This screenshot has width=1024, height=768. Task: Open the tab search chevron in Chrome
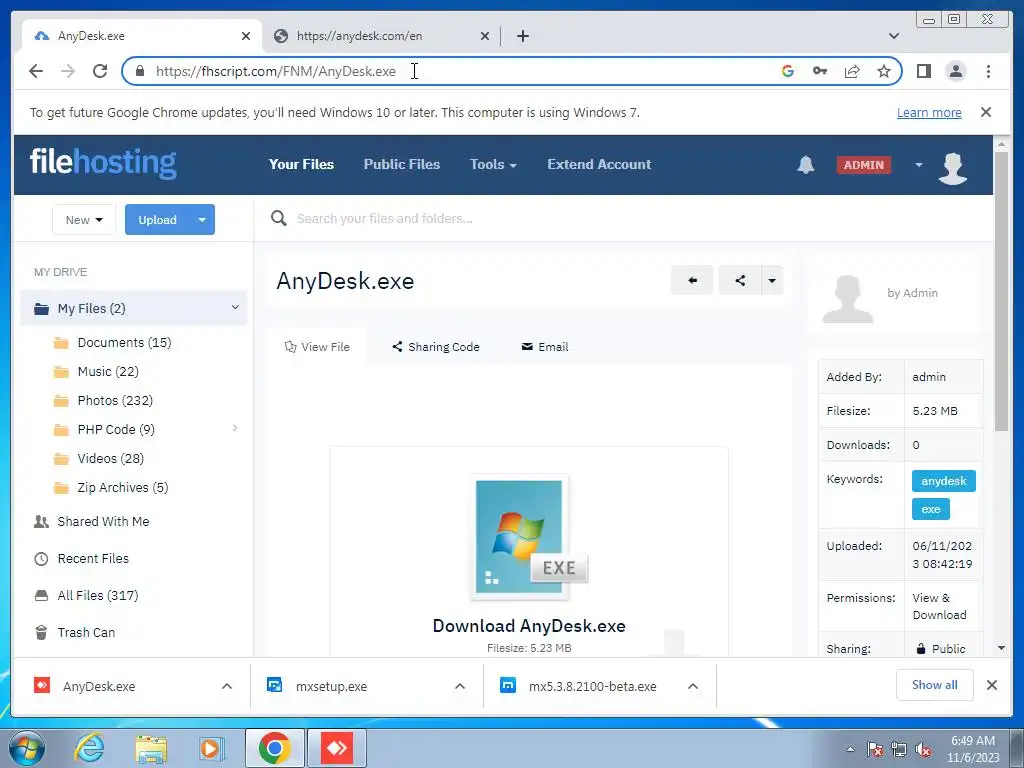pyautogui.click(x=894, y=36)
